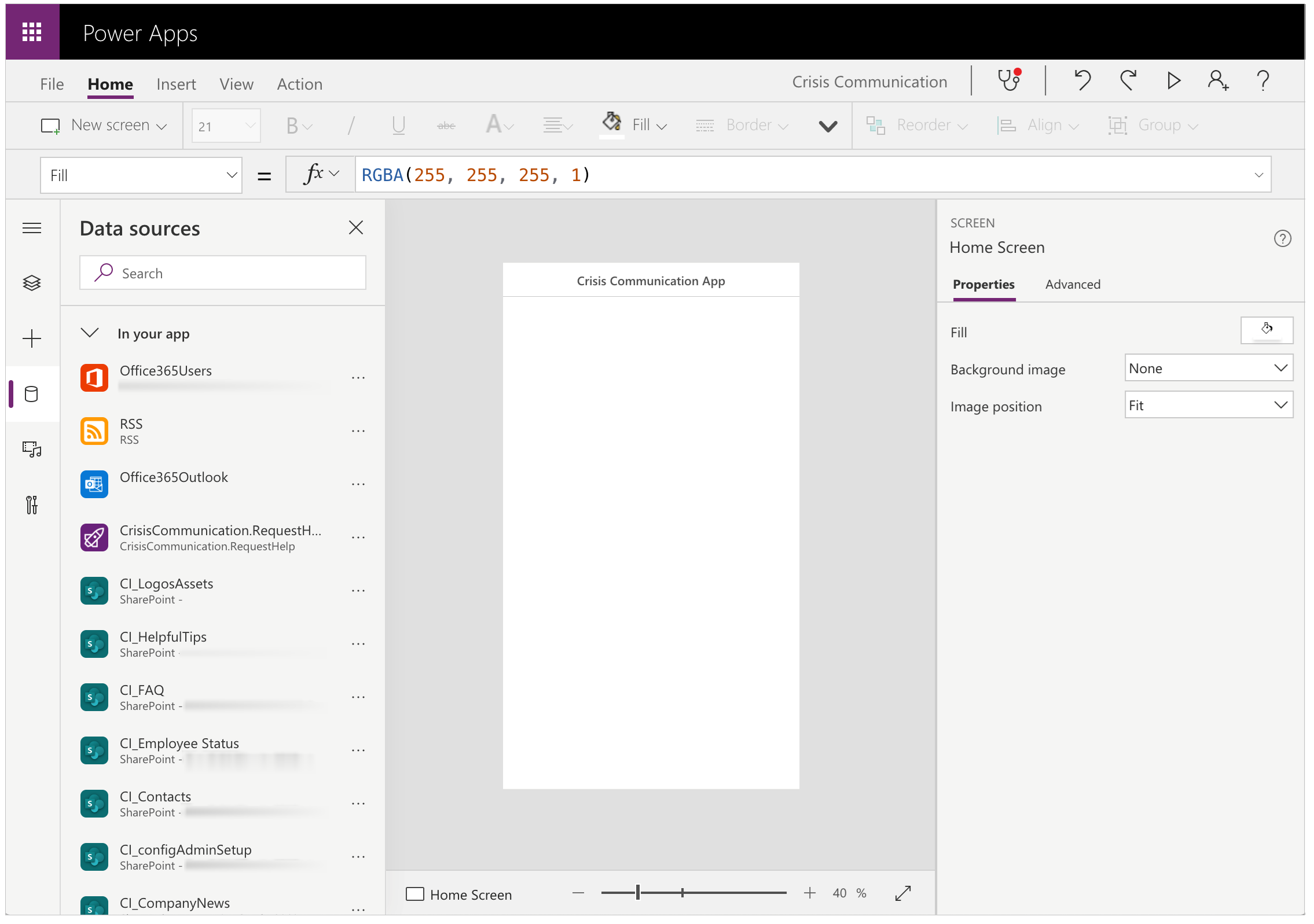The image size is (1314, 924).
Task: Click the CI_FAQ SharePoint data source
Action: (200, 697)
